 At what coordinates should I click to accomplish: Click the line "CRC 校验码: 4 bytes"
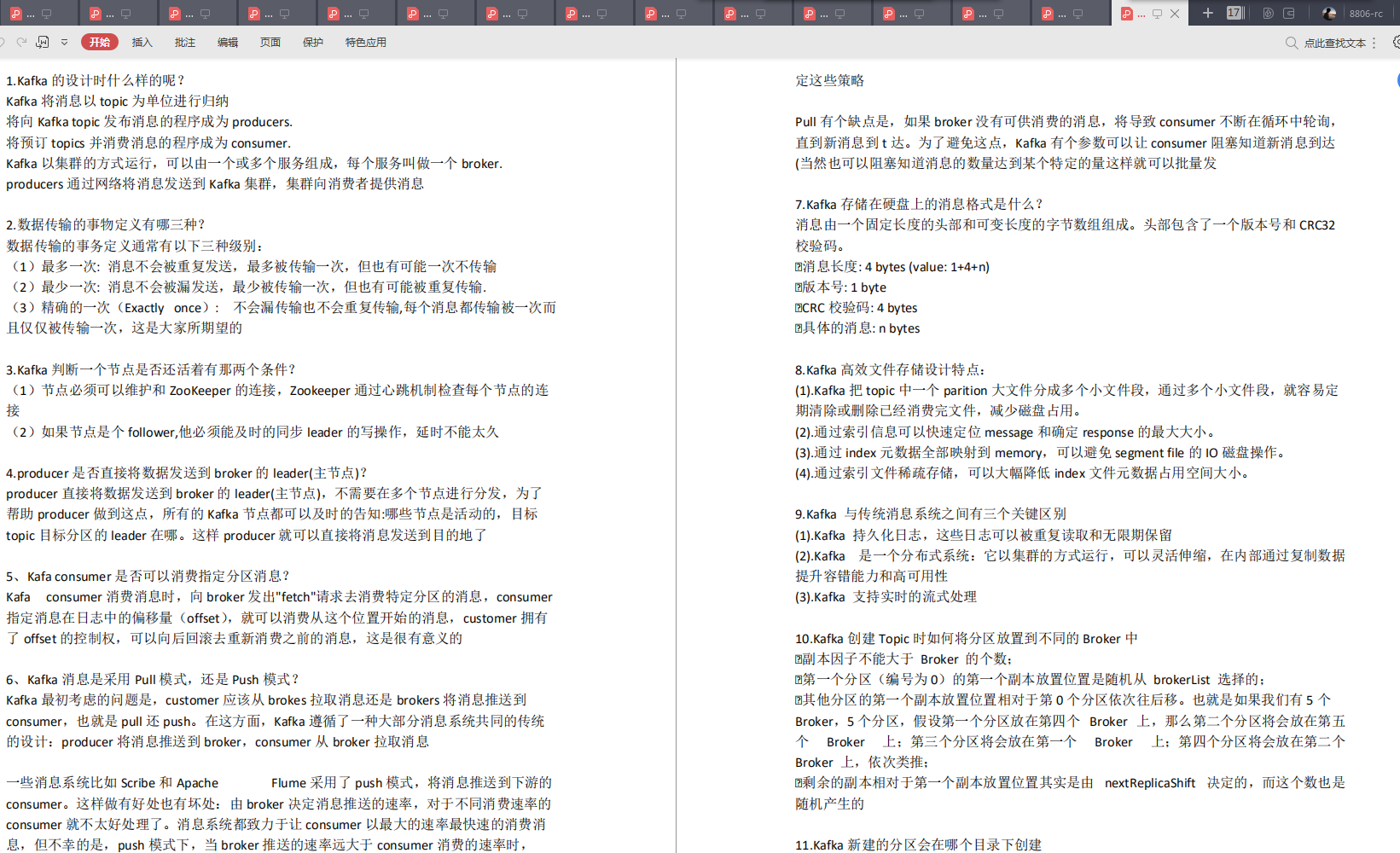coord(857,307)
